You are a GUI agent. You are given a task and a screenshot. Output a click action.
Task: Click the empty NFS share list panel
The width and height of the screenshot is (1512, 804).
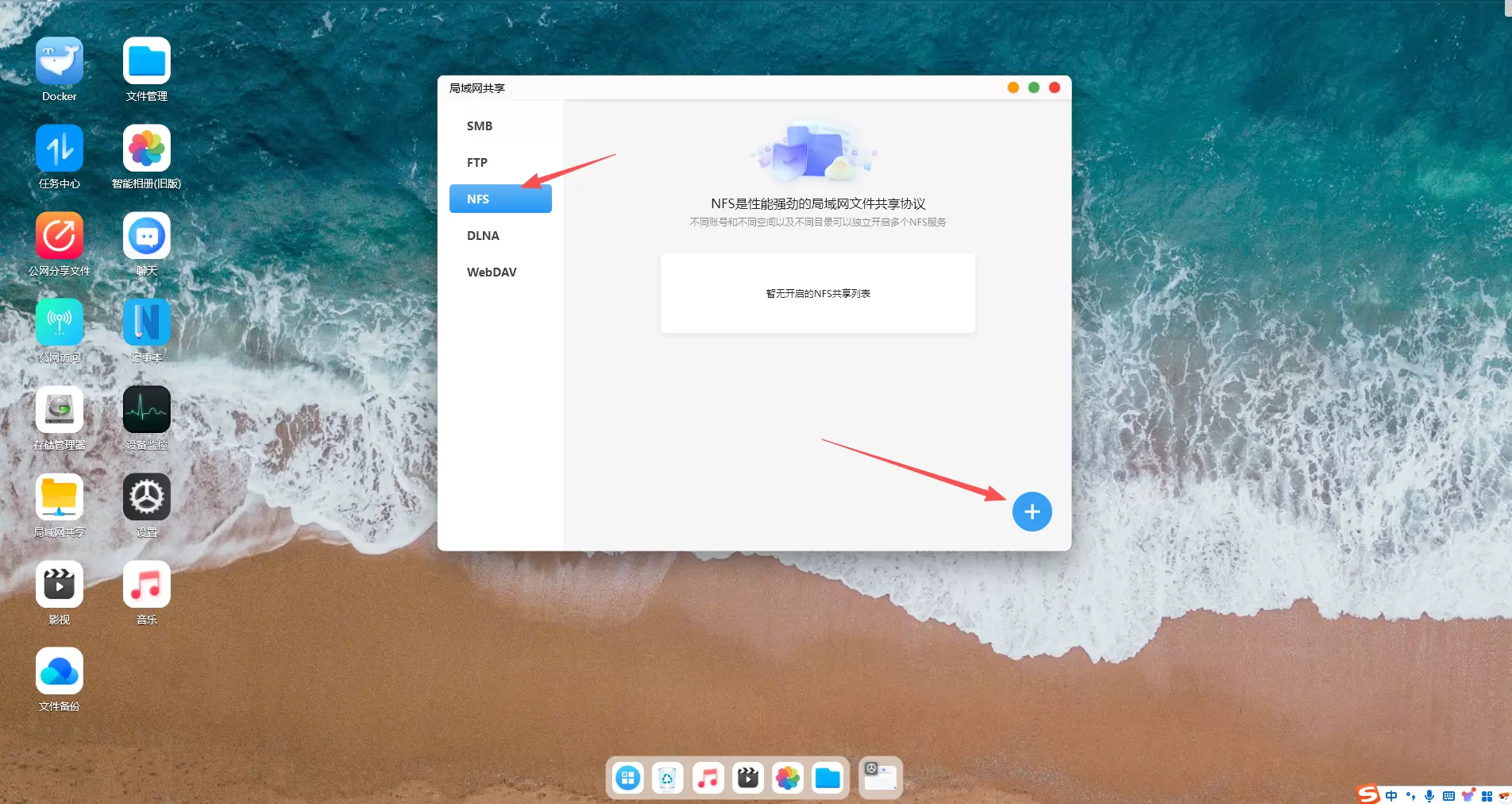click(x=817, y=293)
